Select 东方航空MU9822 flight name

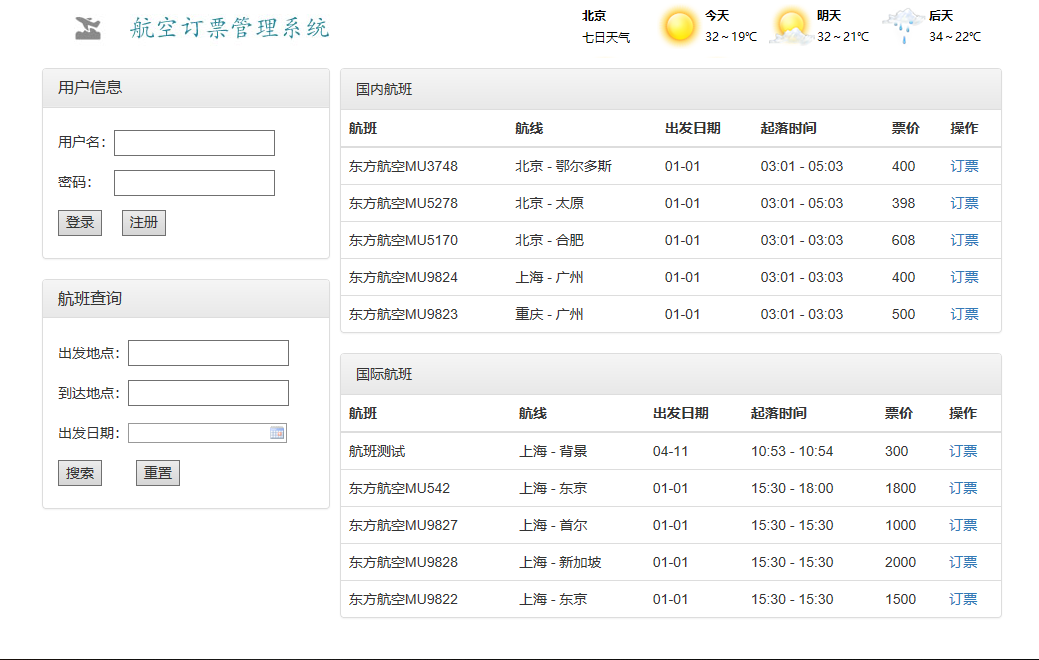click(x=403, y=600)
